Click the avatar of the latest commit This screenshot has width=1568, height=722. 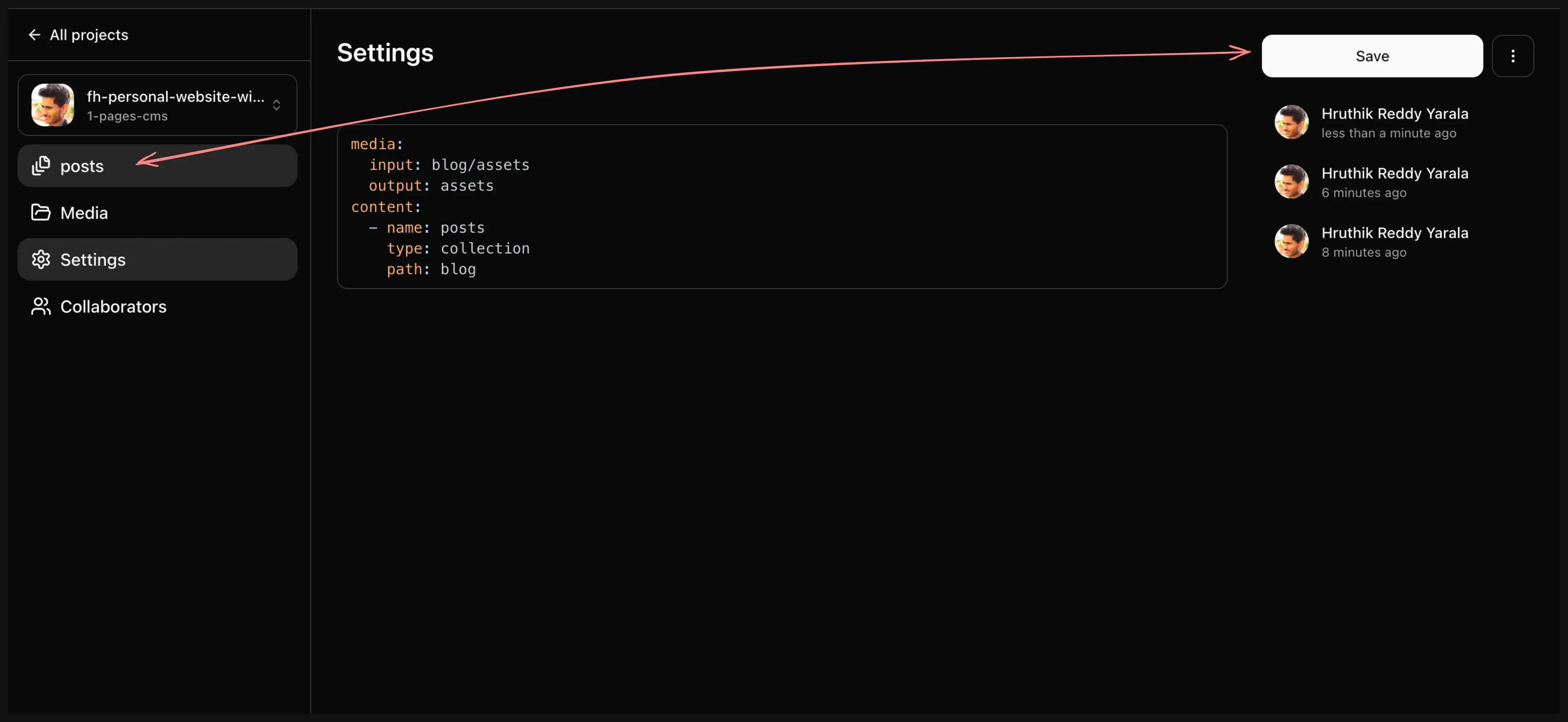click(x=1291, y=122)
